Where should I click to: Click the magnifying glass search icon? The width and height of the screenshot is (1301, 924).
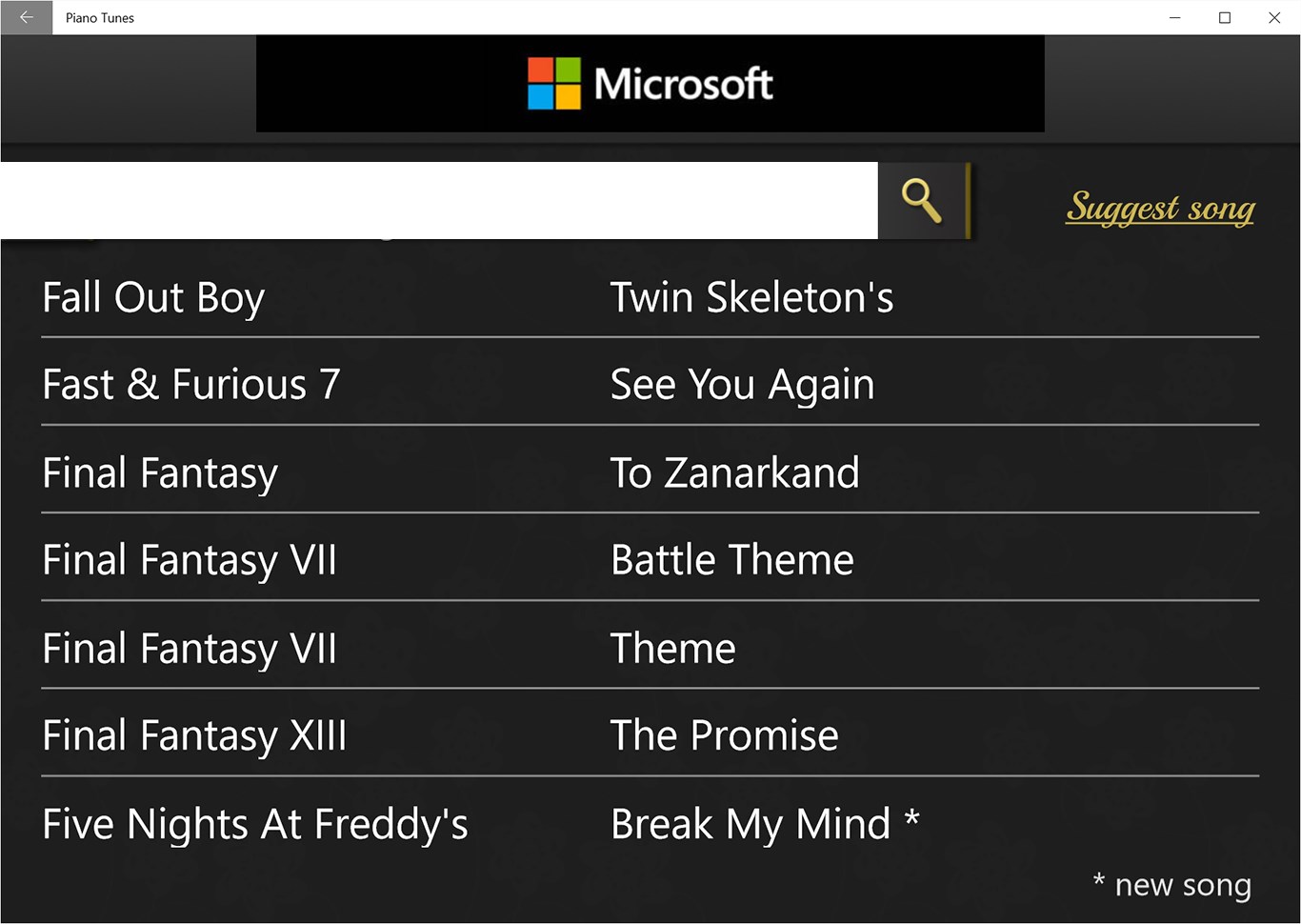pyautogui.click(x=920, y=200)
